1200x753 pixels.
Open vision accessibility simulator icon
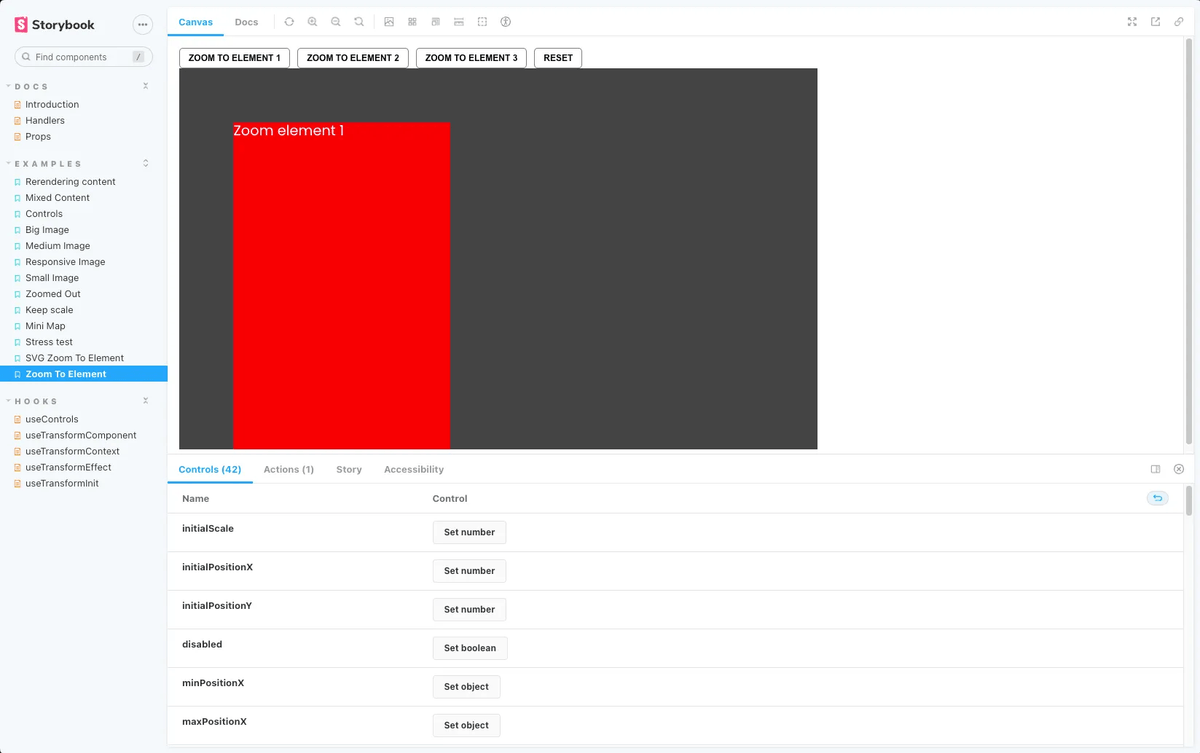click(x=505, y=22)
